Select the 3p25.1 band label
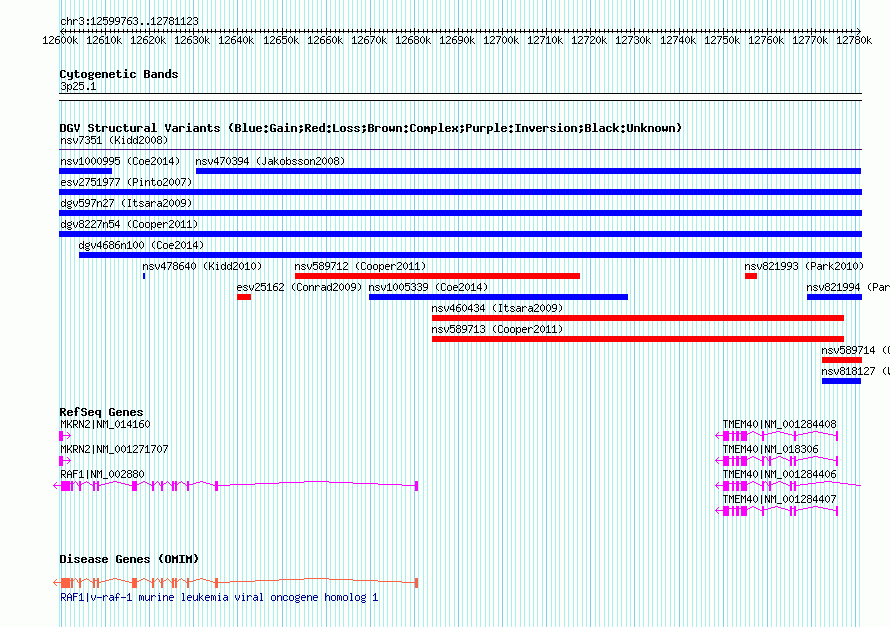The width and height of the screenshot is (890, 627). click(78, 86)
